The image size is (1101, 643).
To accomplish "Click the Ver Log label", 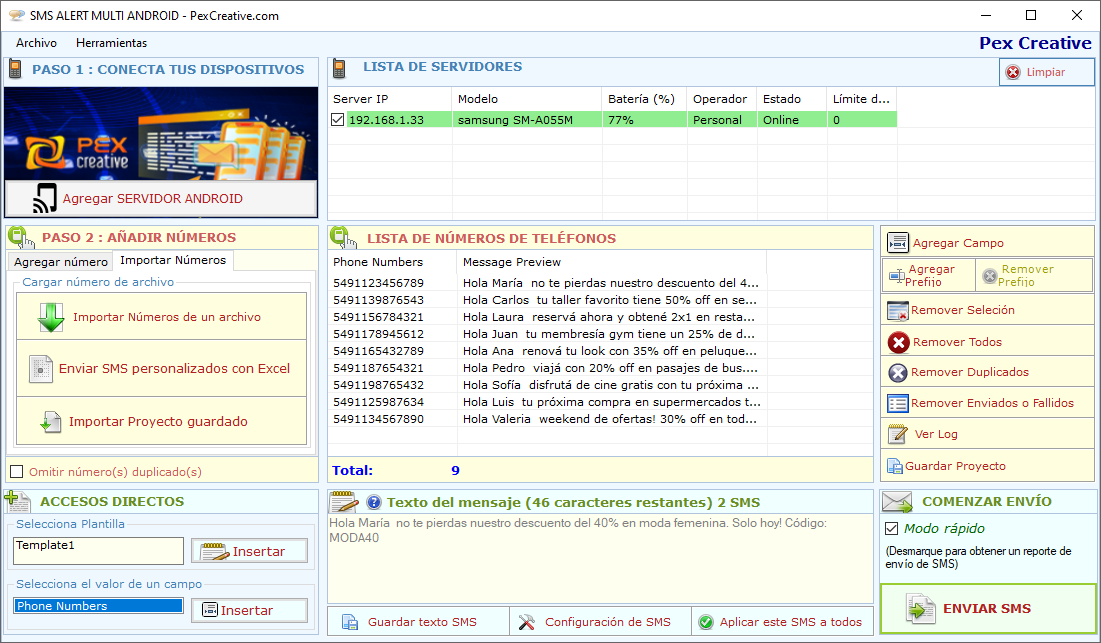I will pos(936,434).
